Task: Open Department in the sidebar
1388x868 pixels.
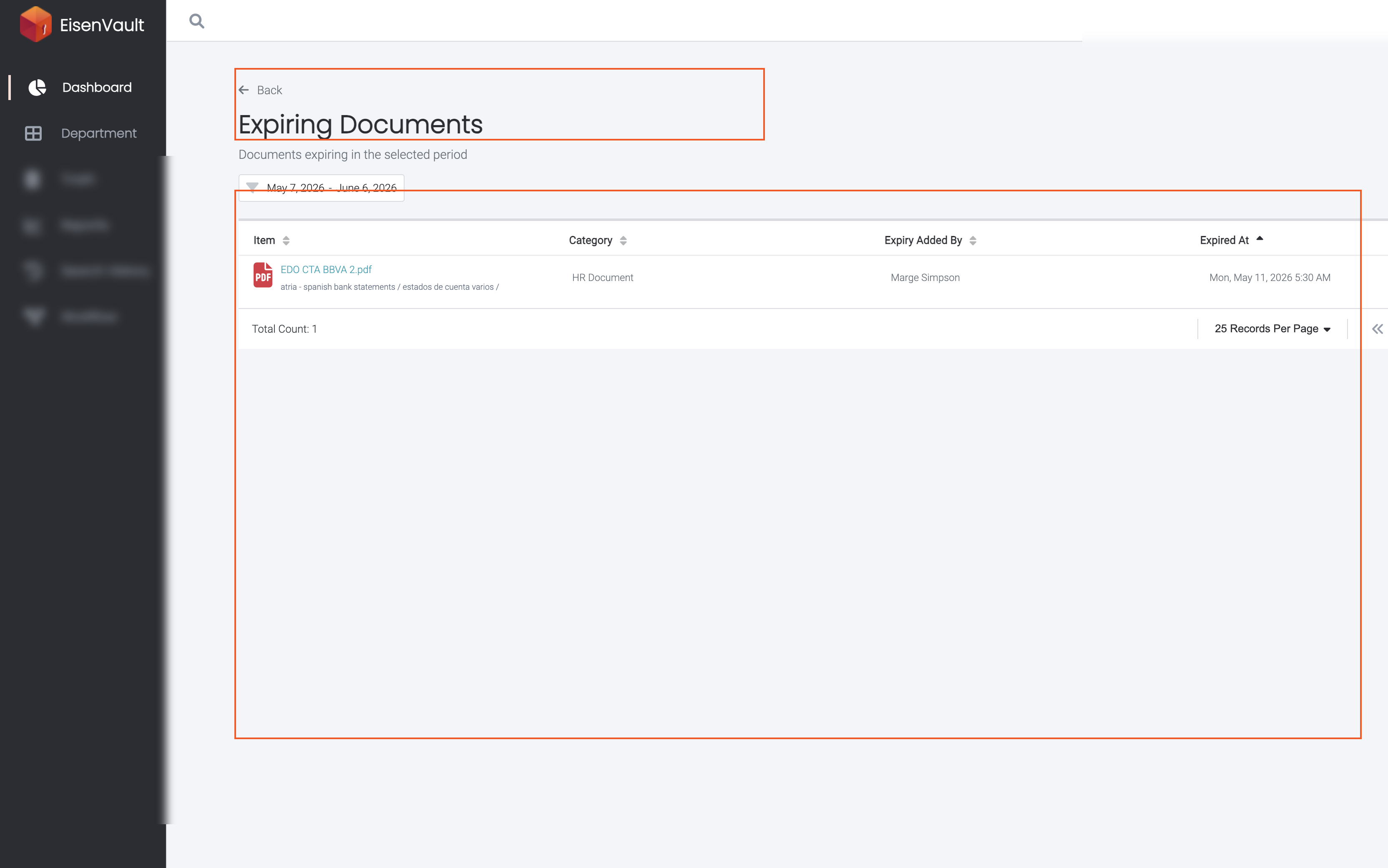Action: (99, 133)
